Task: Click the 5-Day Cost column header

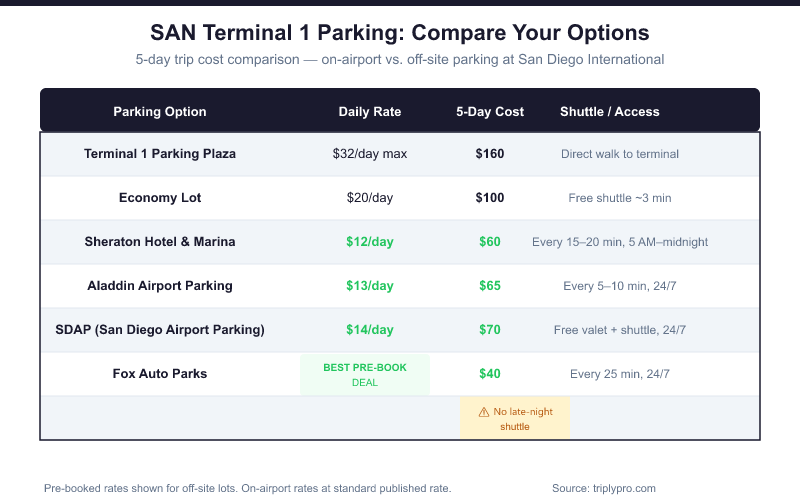Action: [x=490, y=112]
